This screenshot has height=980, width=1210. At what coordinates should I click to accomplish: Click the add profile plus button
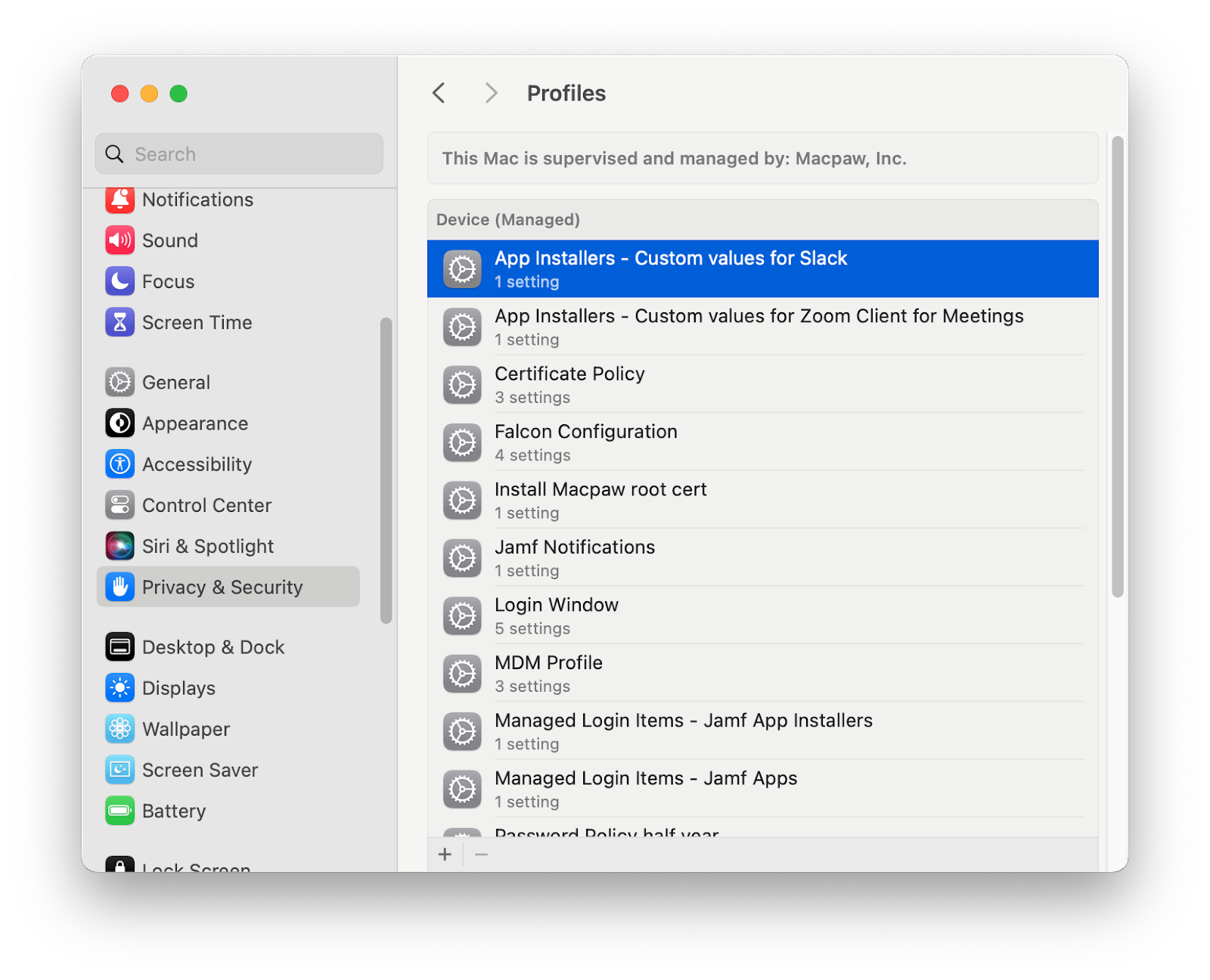point(445,854)
